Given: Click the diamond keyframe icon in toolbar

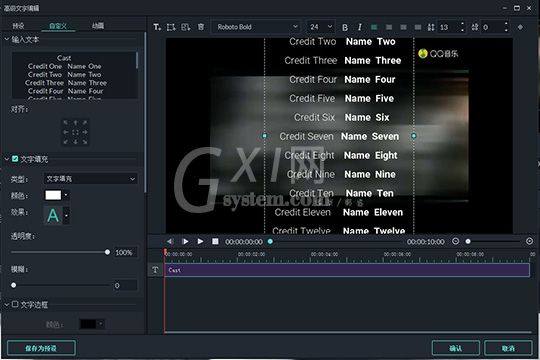Looking at the screenshot, I should click(x=520, y=27).
